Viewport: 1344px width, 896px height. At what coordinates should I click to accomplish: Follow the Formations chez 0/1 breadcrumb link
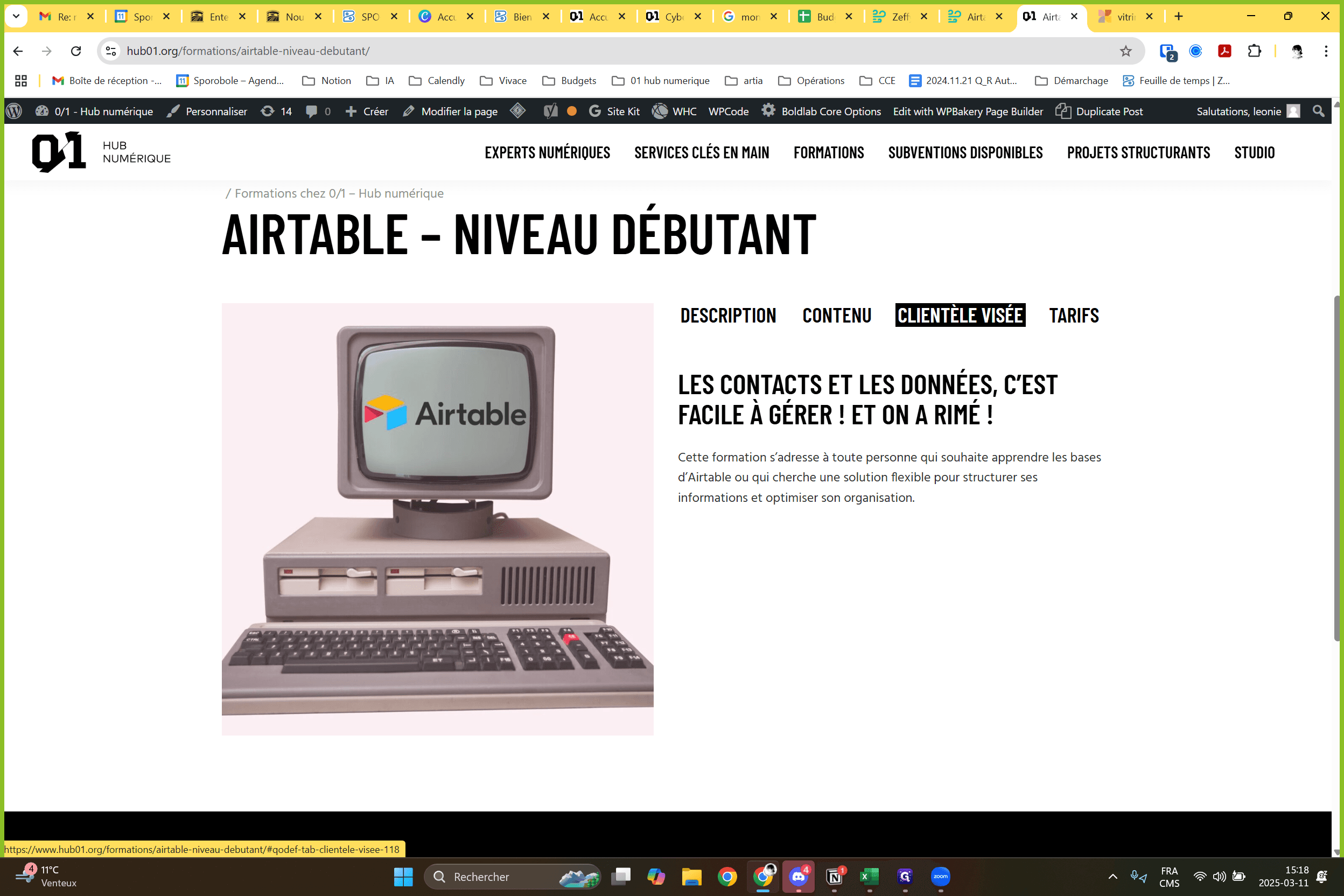tap(339, 193)
